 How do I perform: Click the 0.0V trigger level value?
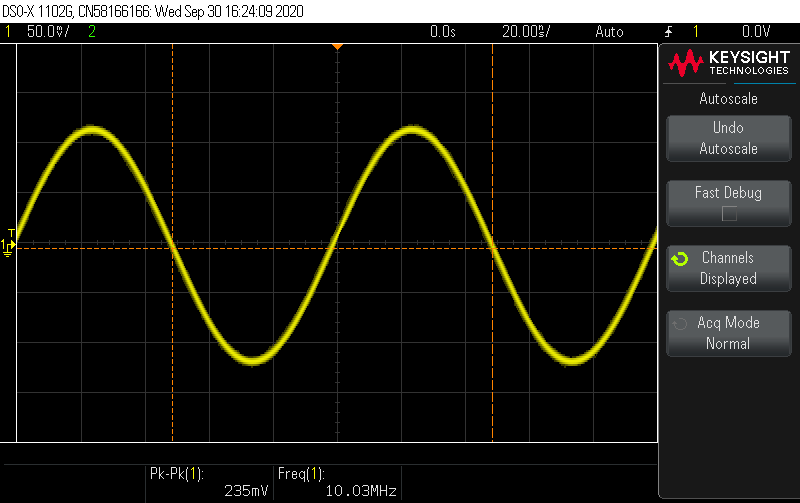coord(755,32)
